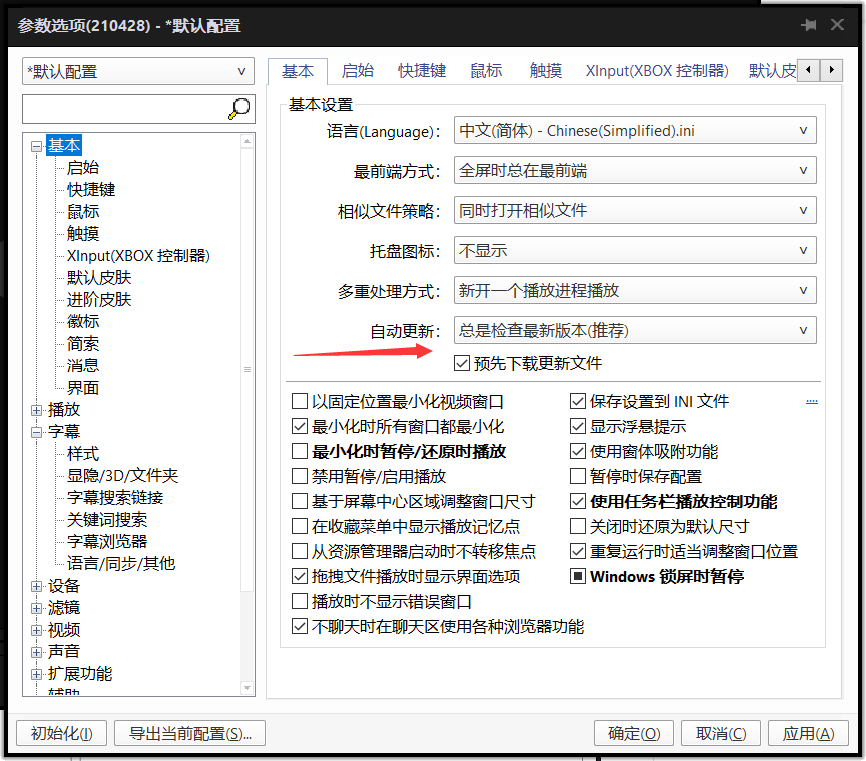Switch to the XInput(XBOX 控制器) tab
The image size is (866, 761).
pyautogui.click(x=657, y=71)
